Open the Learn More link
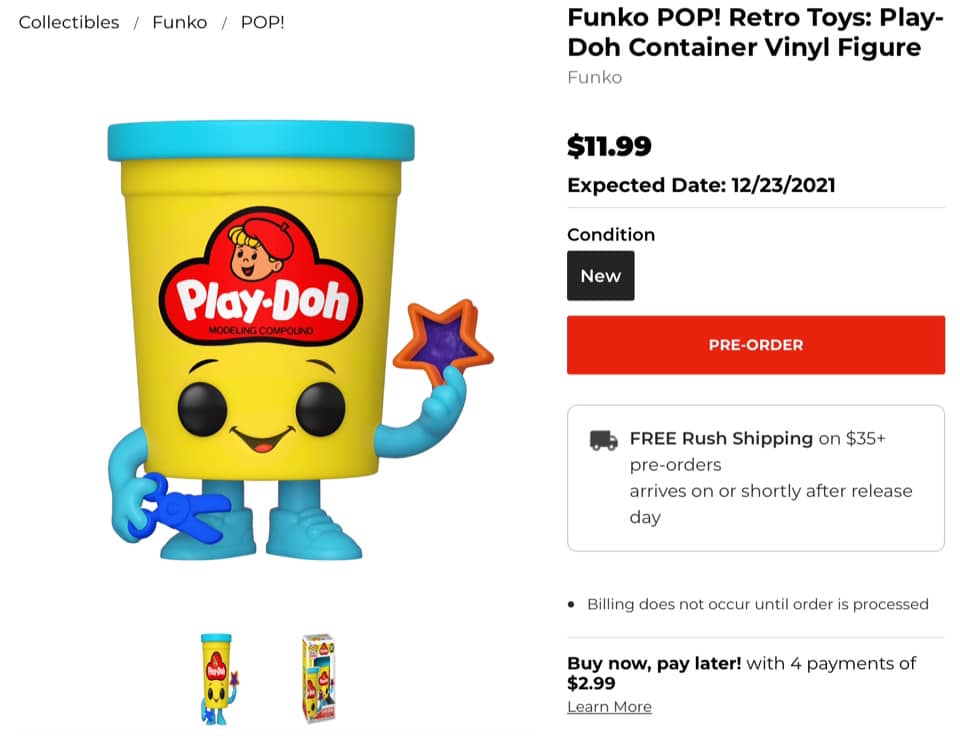The height and width of the screenshot is (736, 960). coord(609,707)
